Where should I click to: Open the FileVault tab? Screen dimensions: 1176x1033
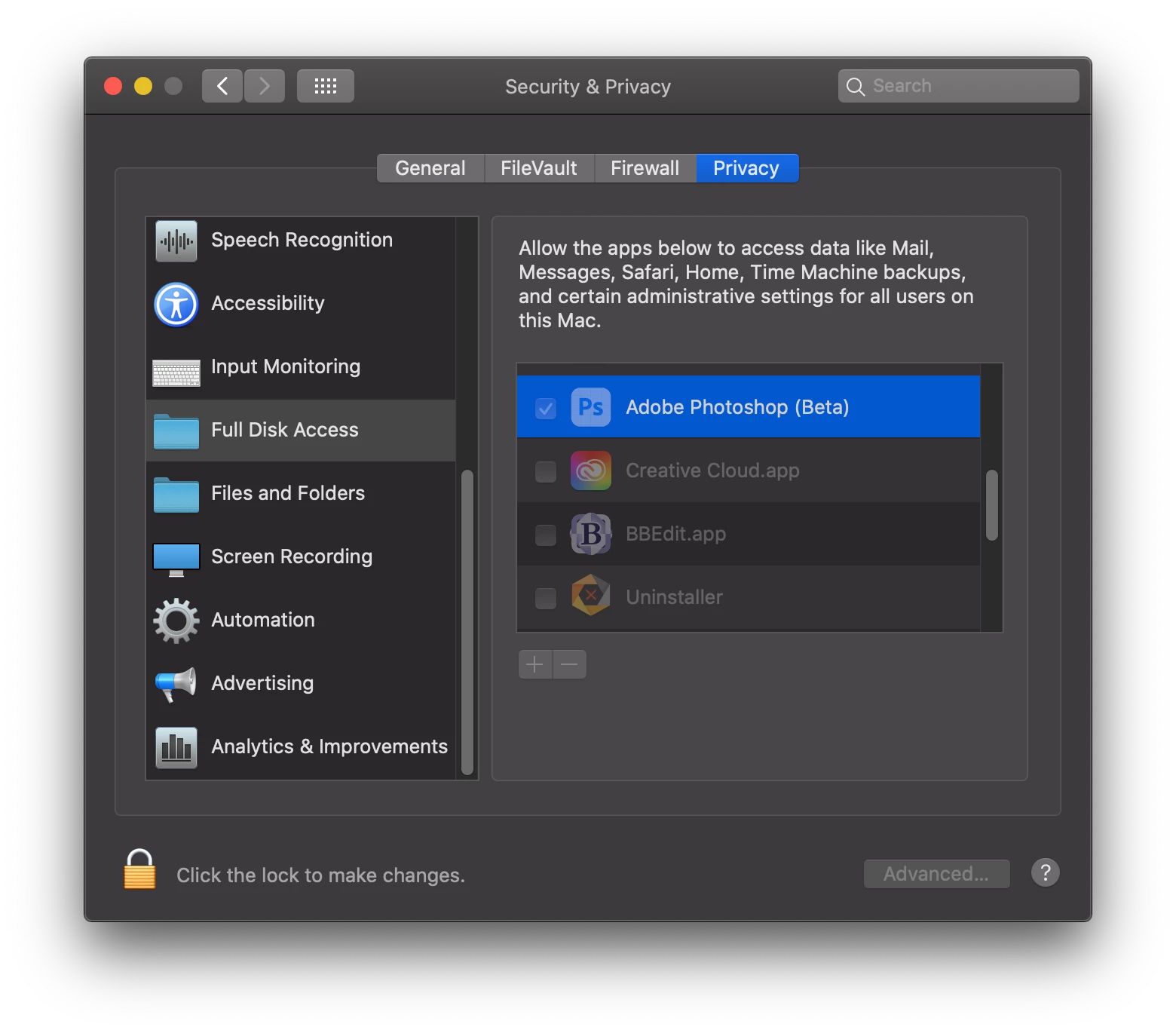tap(539, 168)
